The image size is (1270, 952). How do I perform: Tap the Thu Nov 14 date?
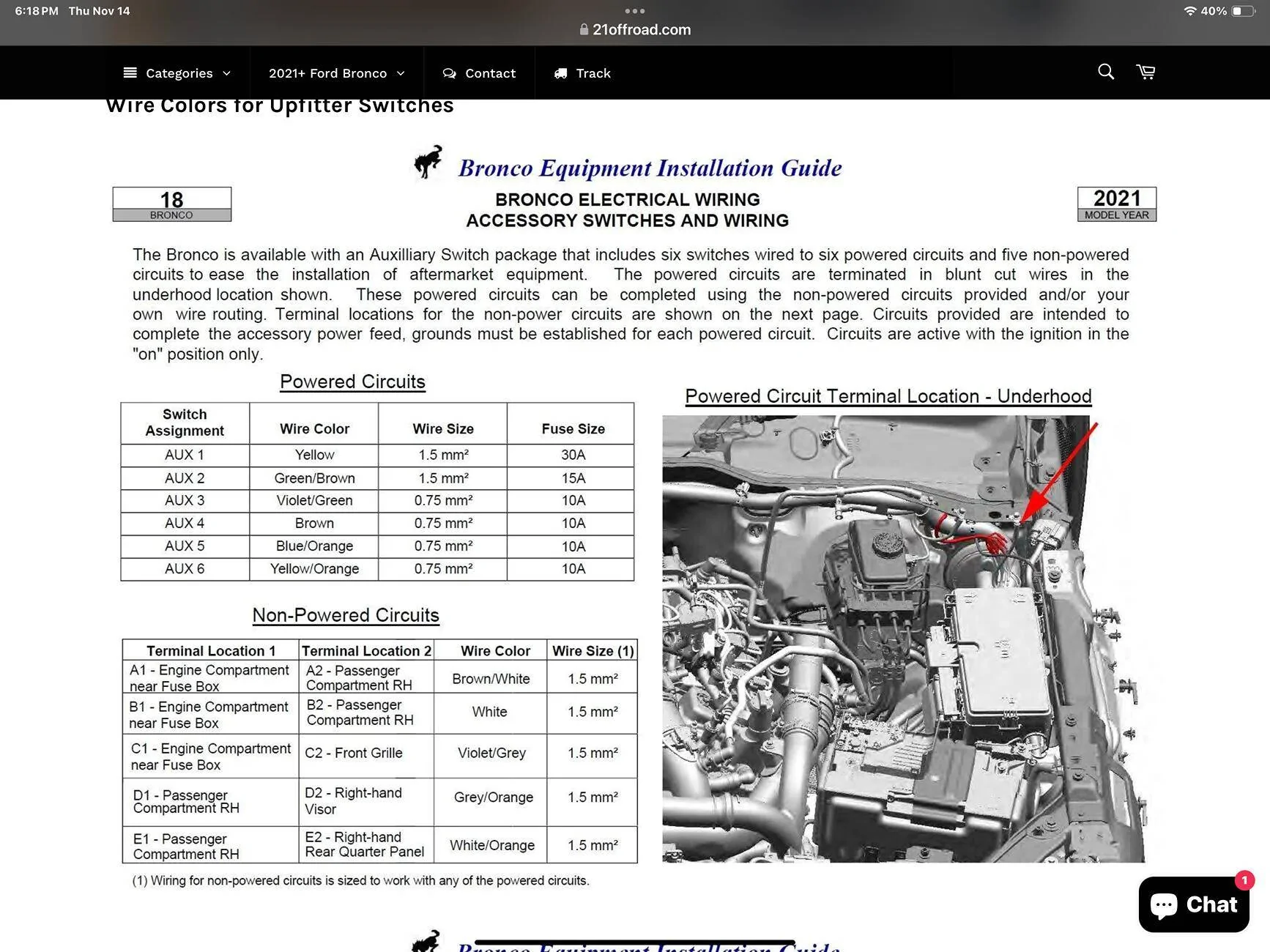99,11
